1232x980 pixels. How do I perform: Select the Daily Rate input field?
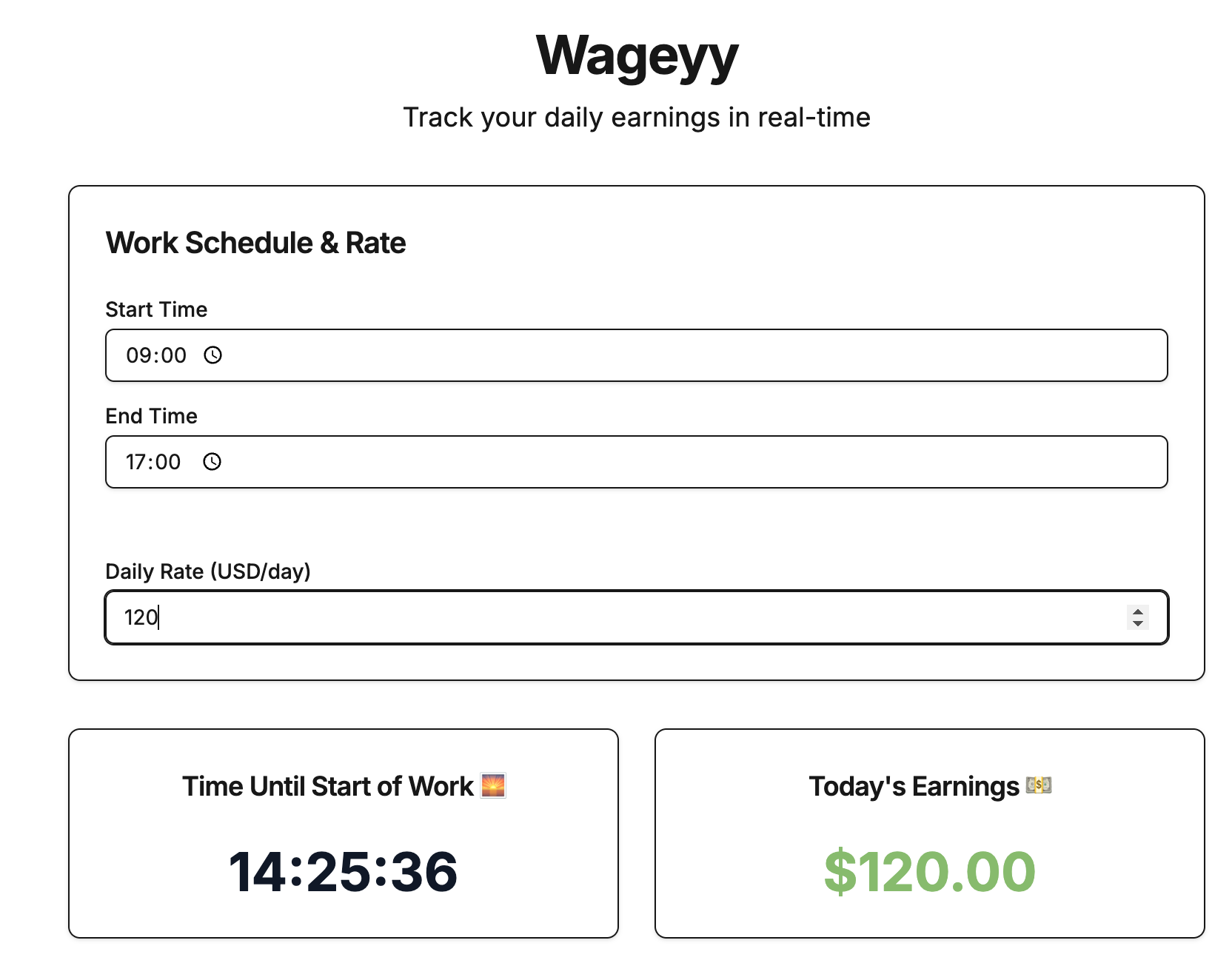click(x=518, y=617)
